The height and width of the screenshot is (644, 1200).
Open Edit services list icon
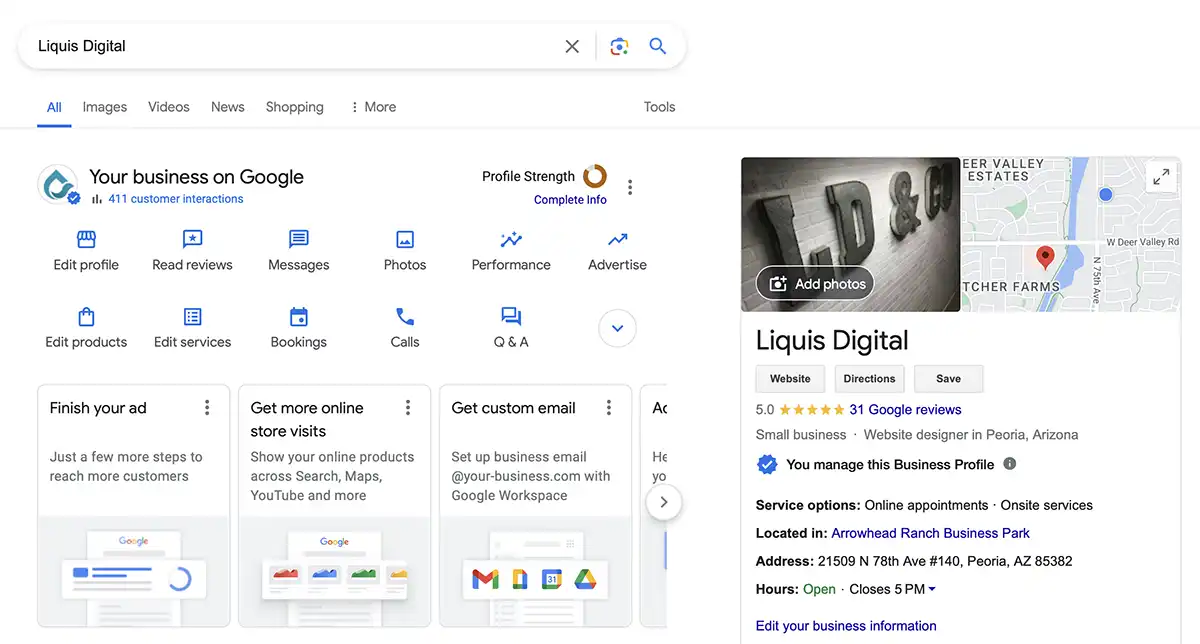click(192, 316)
